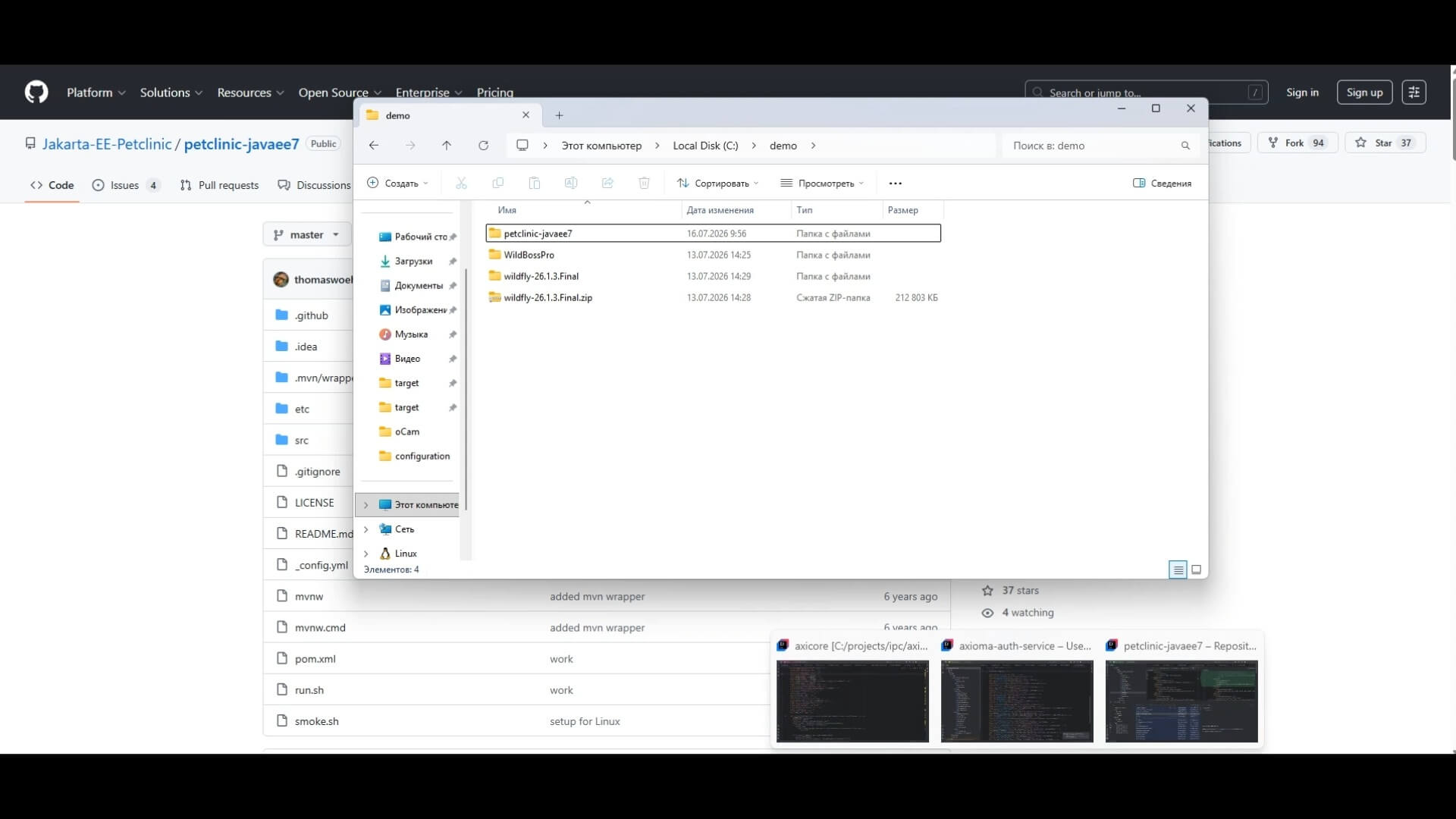Select the wildfly-26.1.3.Final folder

[x=541, y=276]
